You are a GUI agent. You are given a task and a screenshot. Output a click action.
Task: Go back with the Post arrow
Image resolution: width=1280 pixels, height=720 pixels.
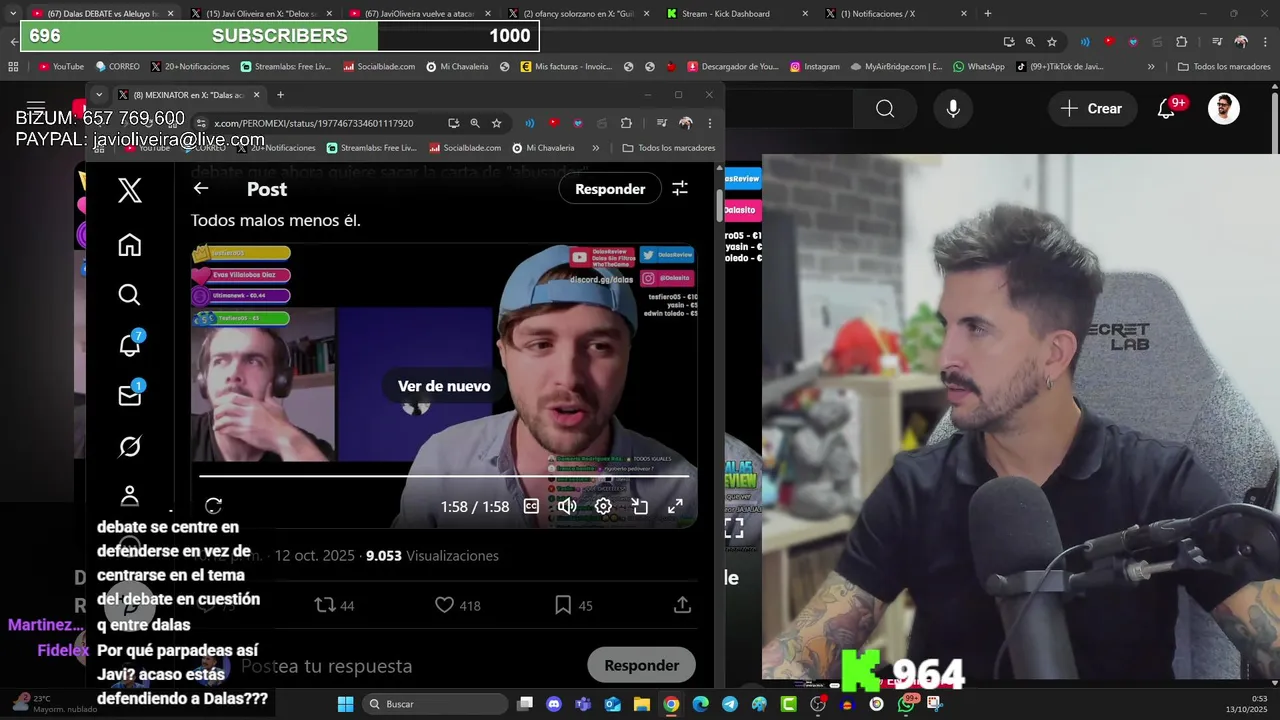(201, 188)
